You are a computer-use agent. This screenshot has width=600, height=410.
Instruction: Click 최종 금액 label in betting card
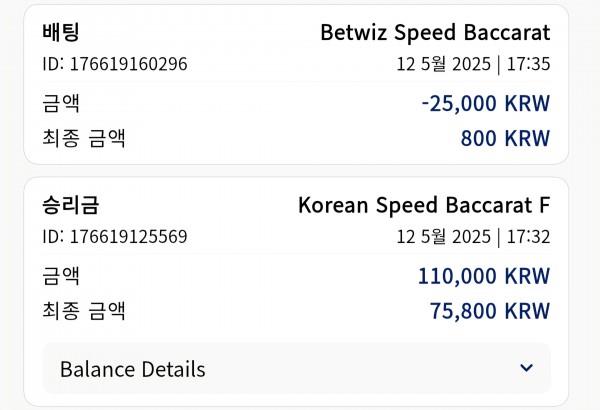pos(84,138)
